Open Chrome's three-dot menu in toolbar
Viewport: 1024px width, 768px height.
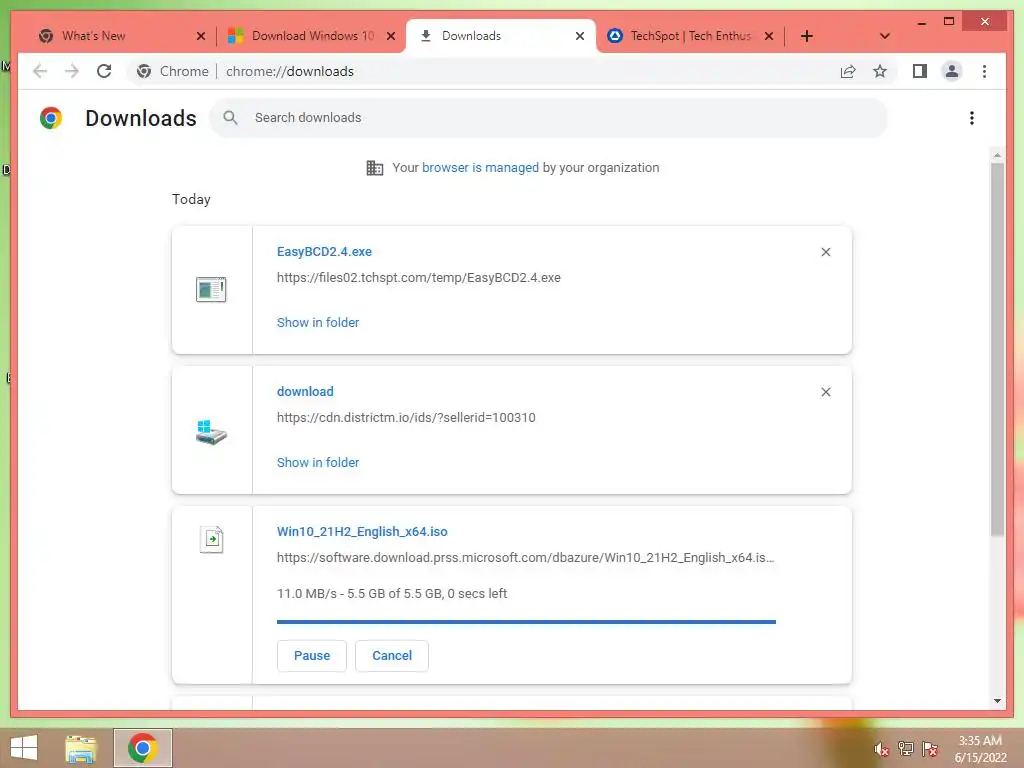(x=984, y=71)
